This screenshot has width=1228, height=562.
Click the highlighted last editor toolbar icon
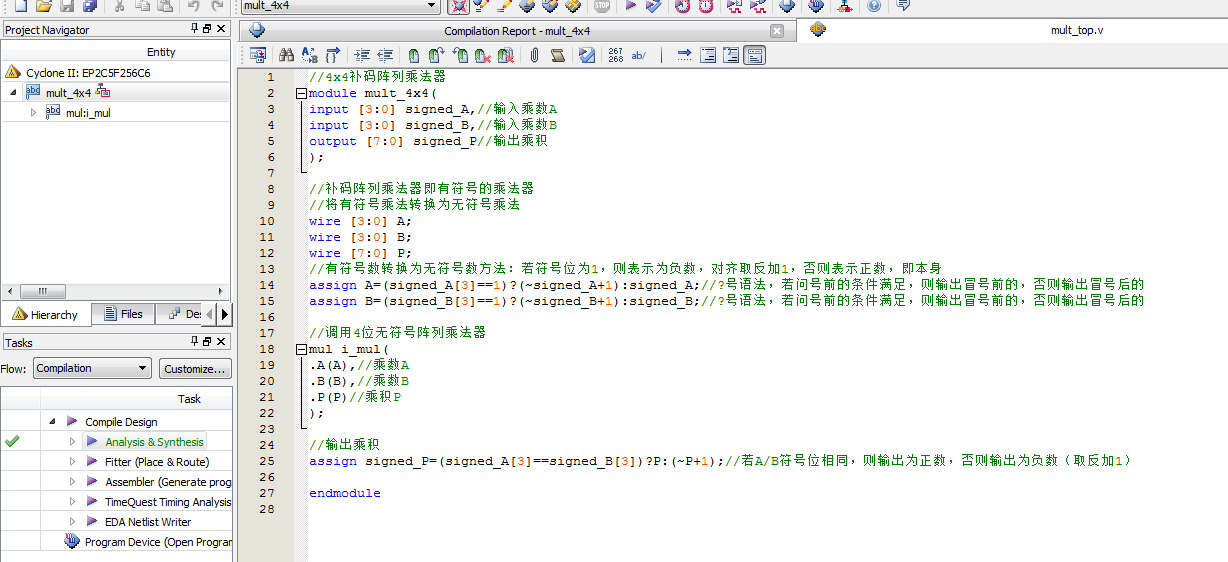click(x=755, y=56)
